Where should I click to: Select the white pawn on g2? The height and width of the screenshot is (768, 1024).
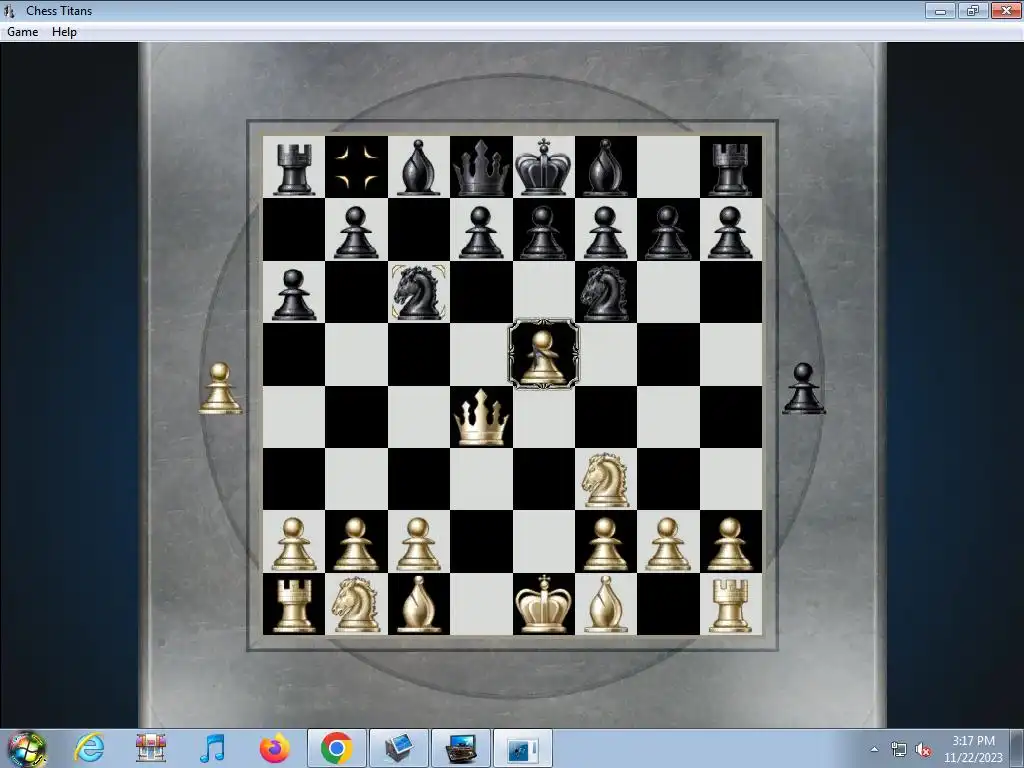[667, 544]
